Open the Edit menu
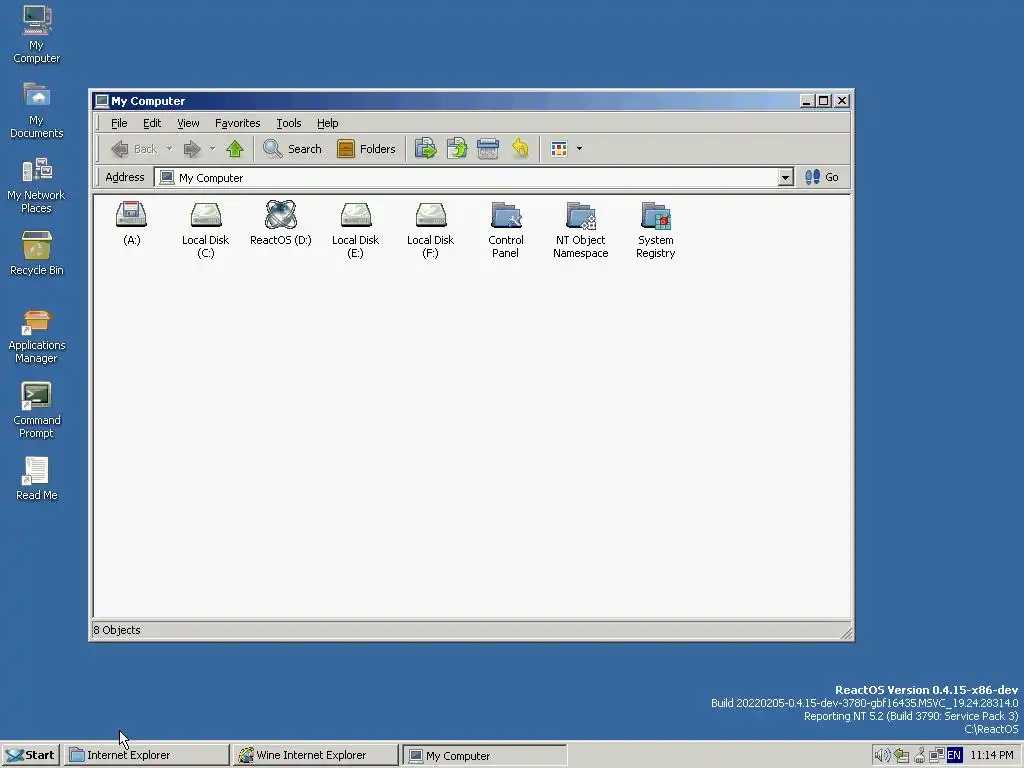Image resolution: width=1024 pixels, height=768 pixels. pos(152,123)
